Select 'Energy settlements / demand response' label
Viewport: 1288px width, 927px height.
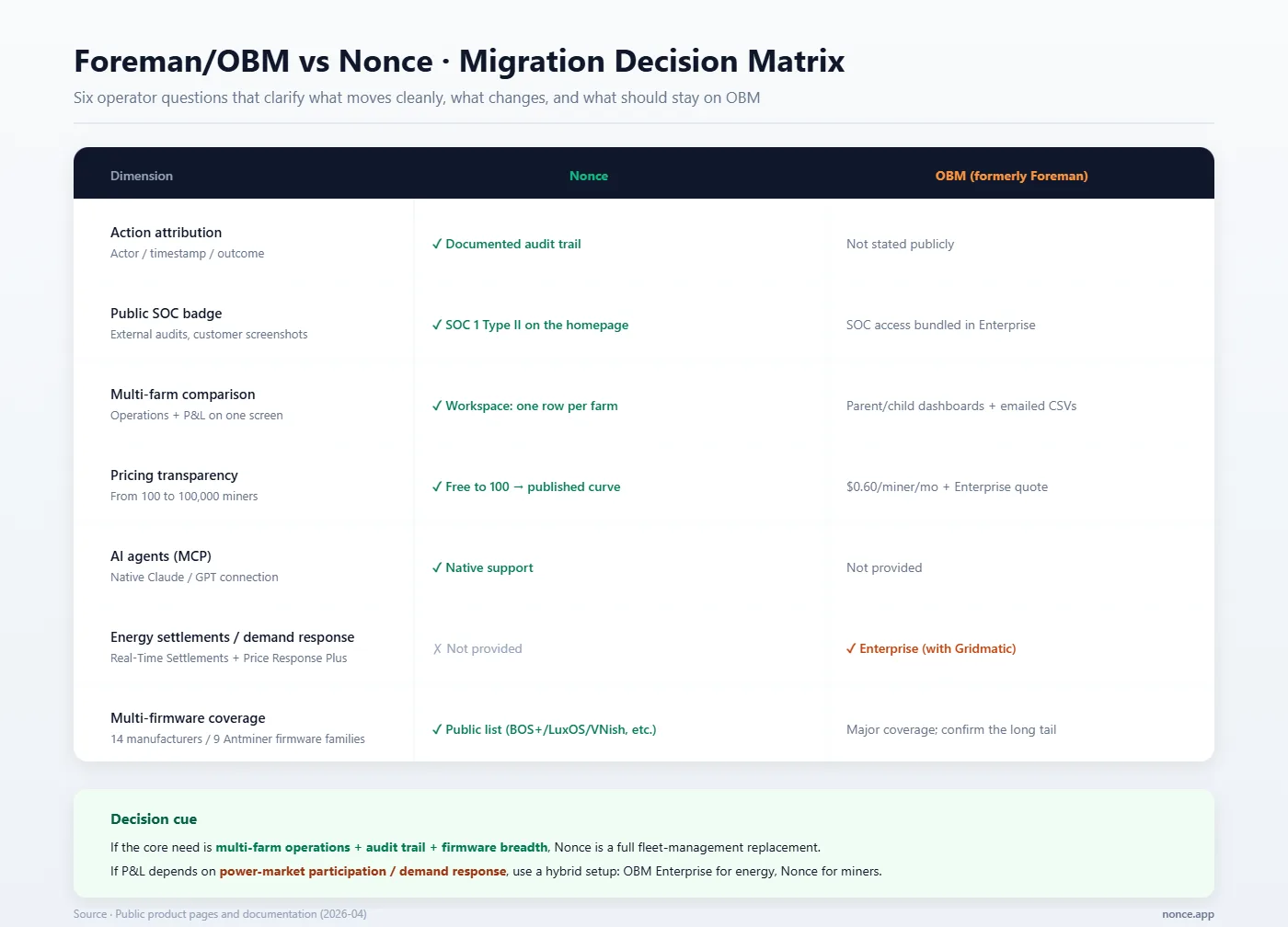[x=232, y=637]
